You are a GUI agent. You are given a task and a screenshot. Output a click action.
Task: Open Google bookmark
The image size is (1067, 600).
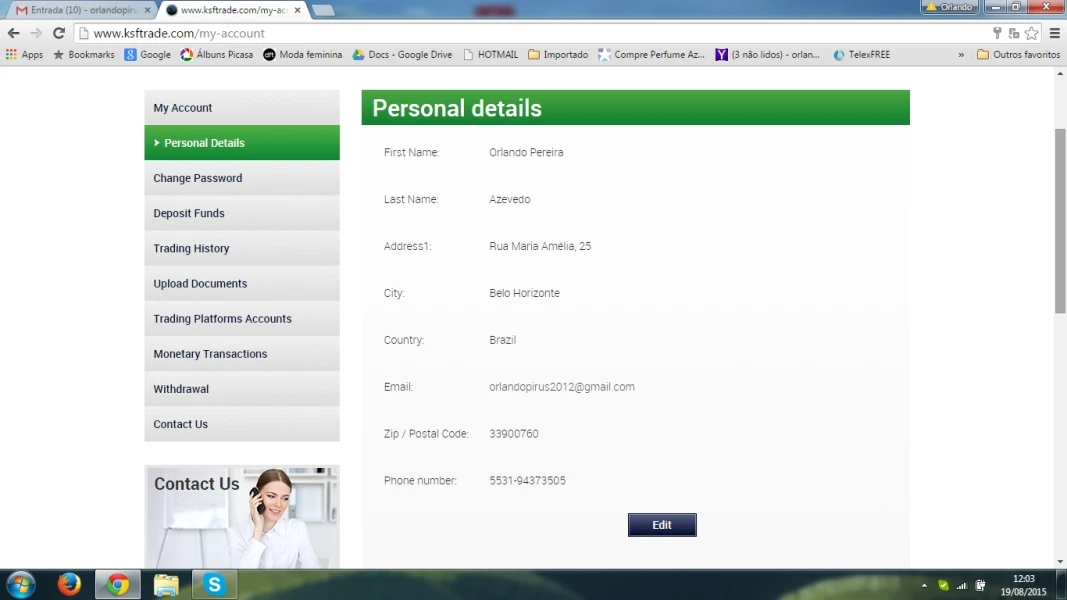[148, 54]
